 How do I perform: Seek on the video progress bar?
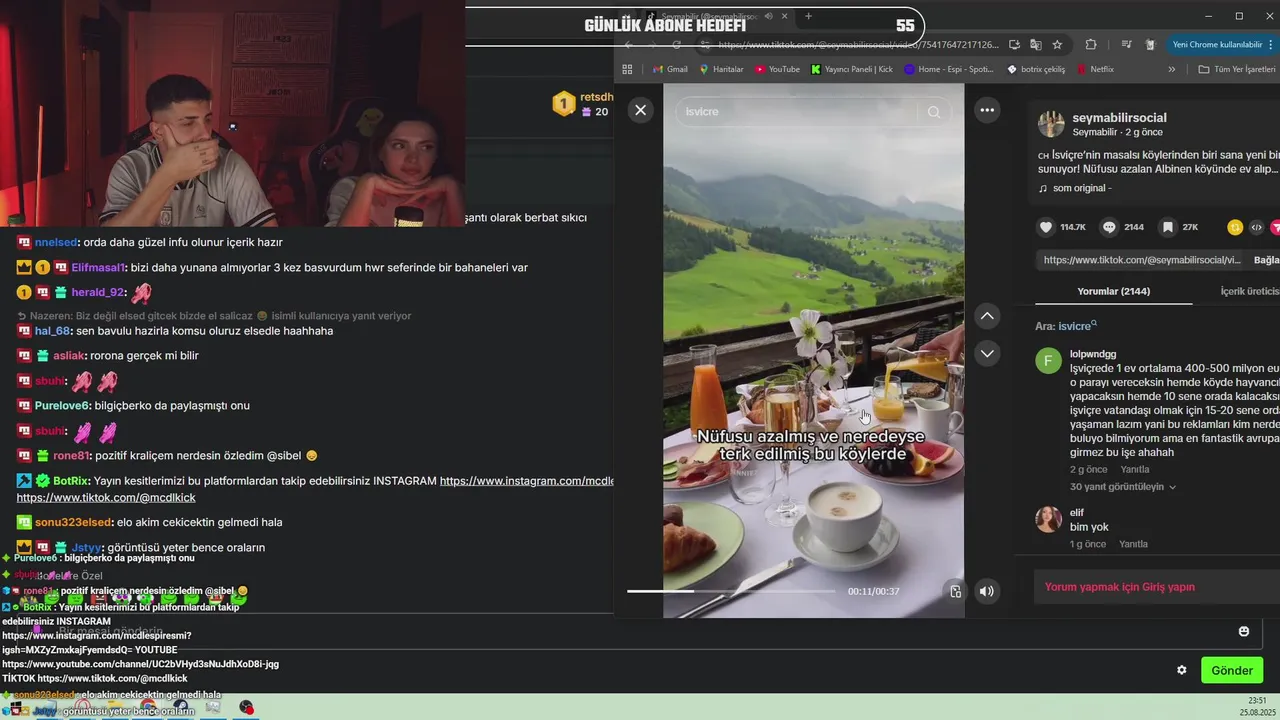pos(731,591)
